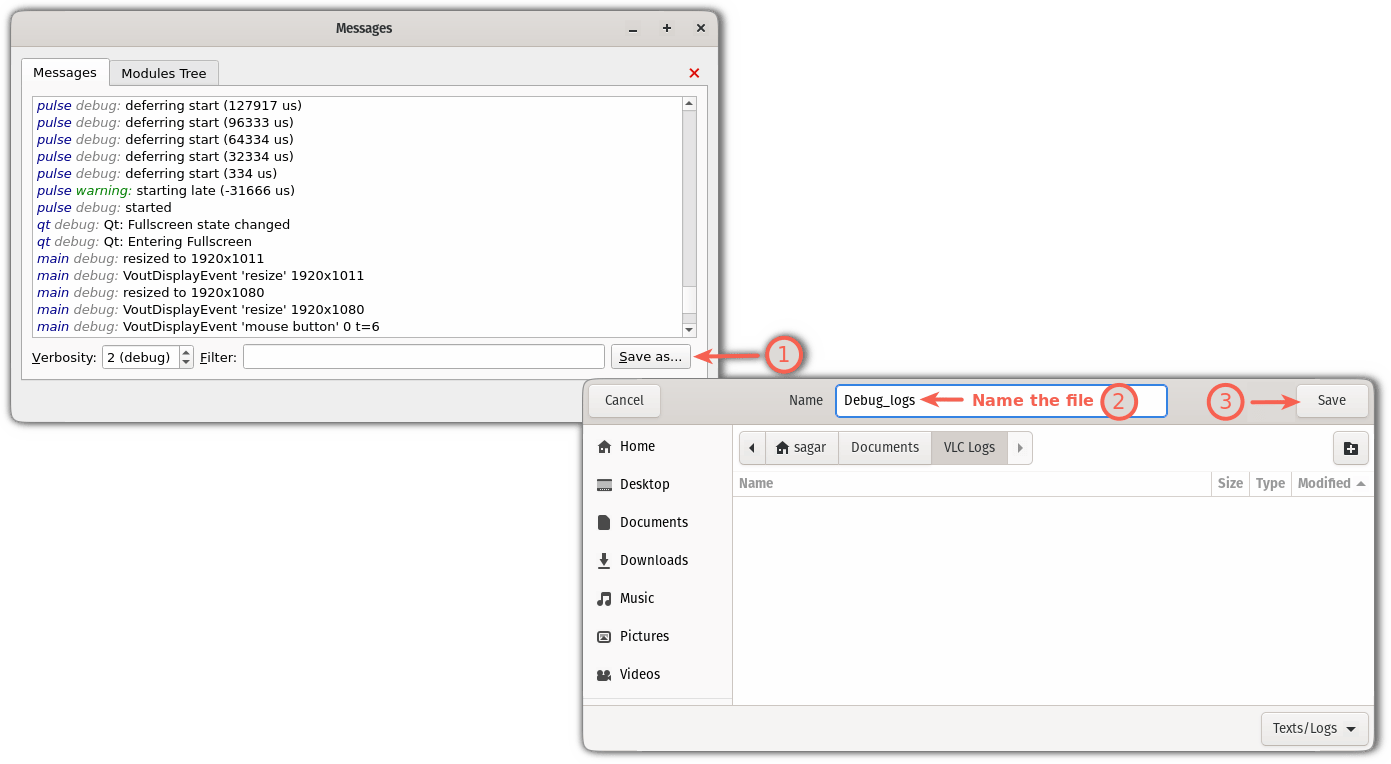1391x764 pixels.
Task: Expand the Texts/Logs file type dropdown
Action: point(1314,728)
